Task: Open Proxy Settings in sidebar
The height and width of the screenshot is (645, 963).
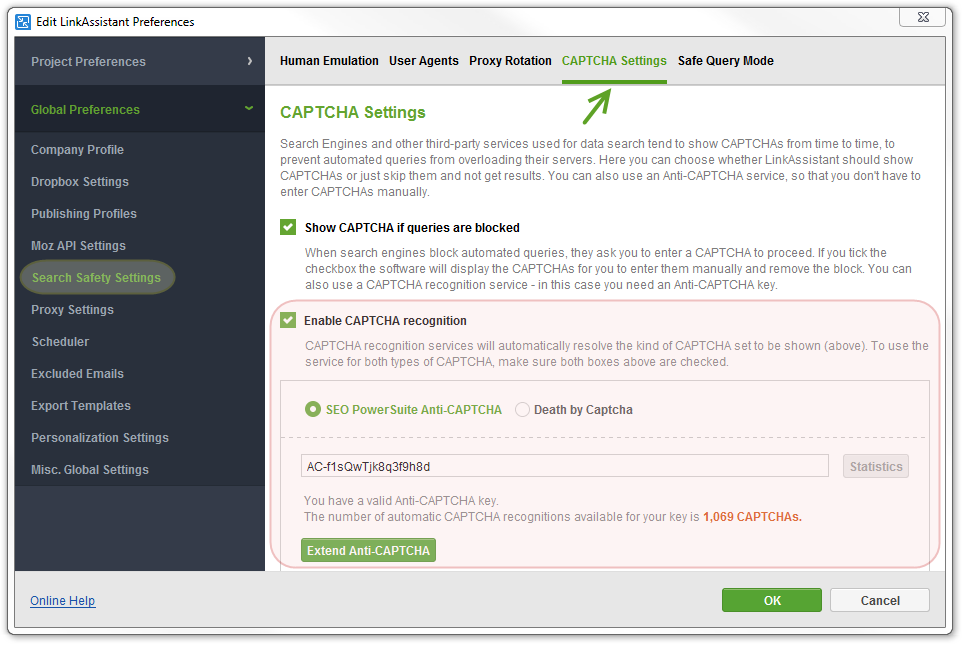Action: 72,310
